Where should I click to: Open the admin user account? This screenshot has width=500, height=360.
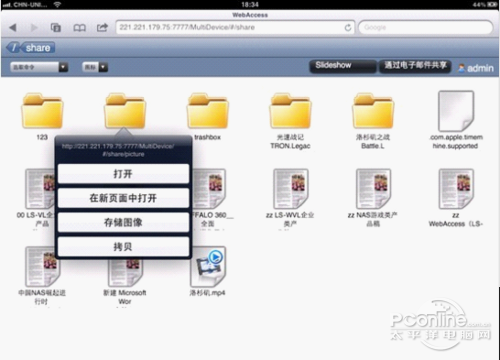click(x=476, y=68)
